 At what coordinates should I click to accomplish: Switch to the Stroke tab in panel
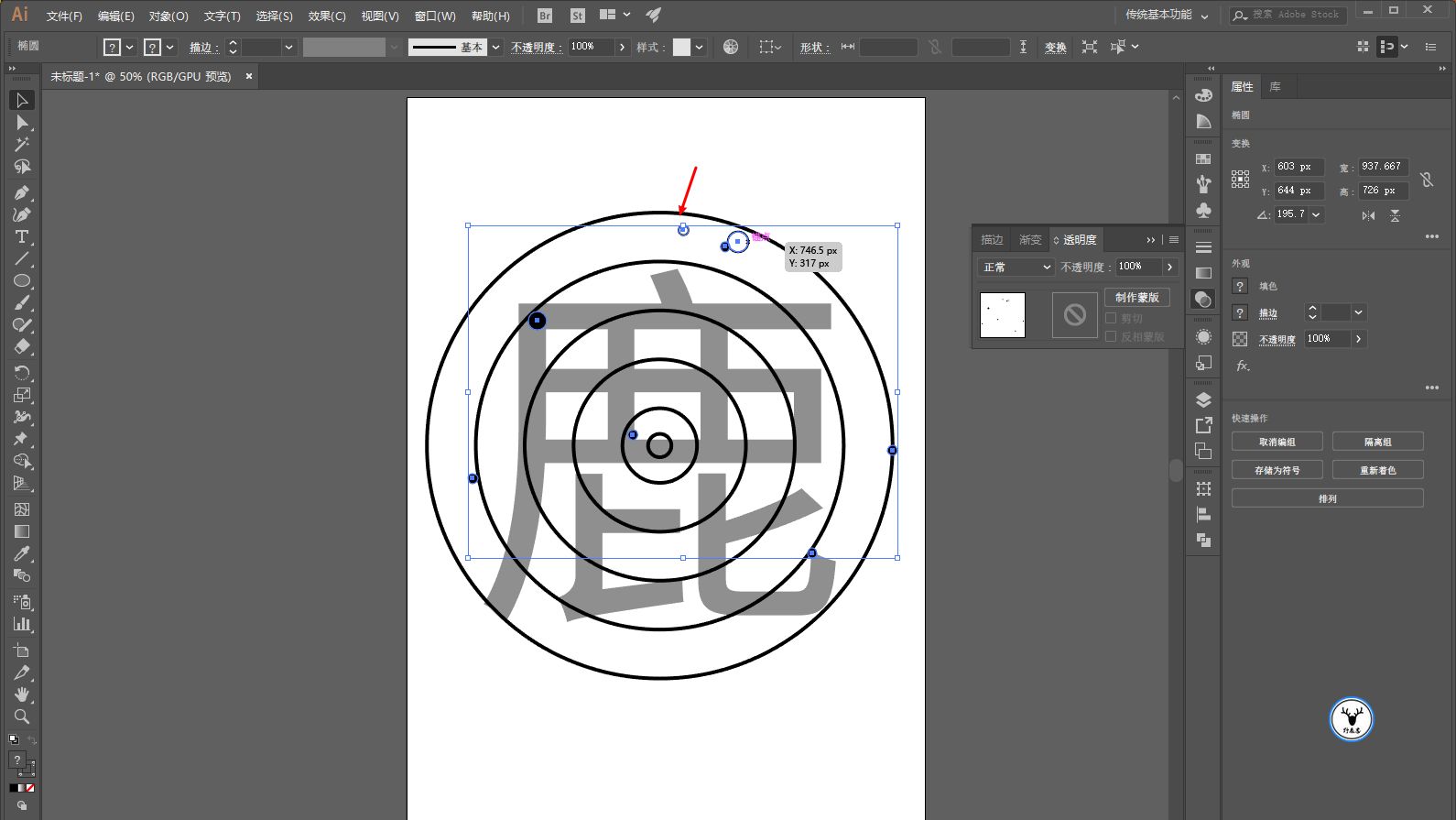[x=992, y=239]
